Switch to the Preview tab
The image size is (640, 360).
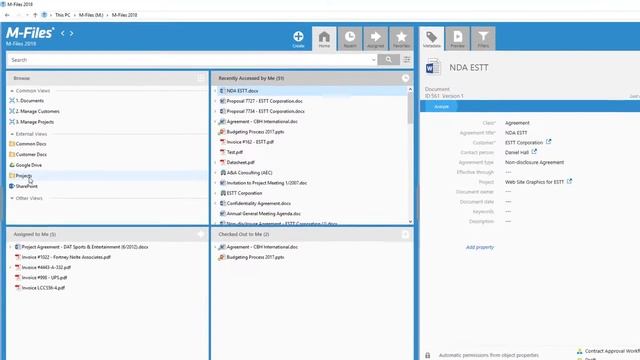coord(458,39)
